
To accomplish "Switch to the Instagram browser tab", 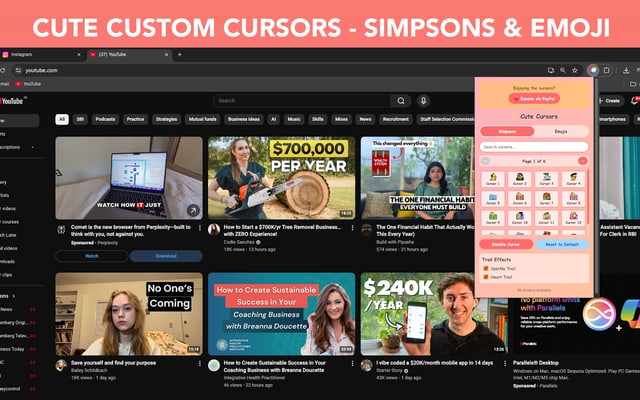I will point(42,54).
